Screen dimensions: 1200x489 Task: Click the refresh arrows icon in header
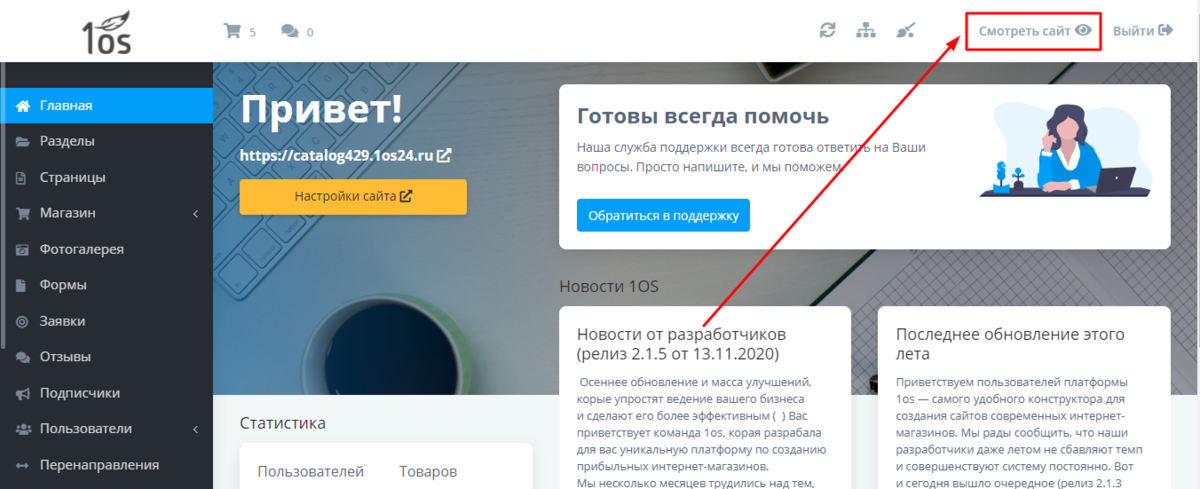click(x=827, y=30)
